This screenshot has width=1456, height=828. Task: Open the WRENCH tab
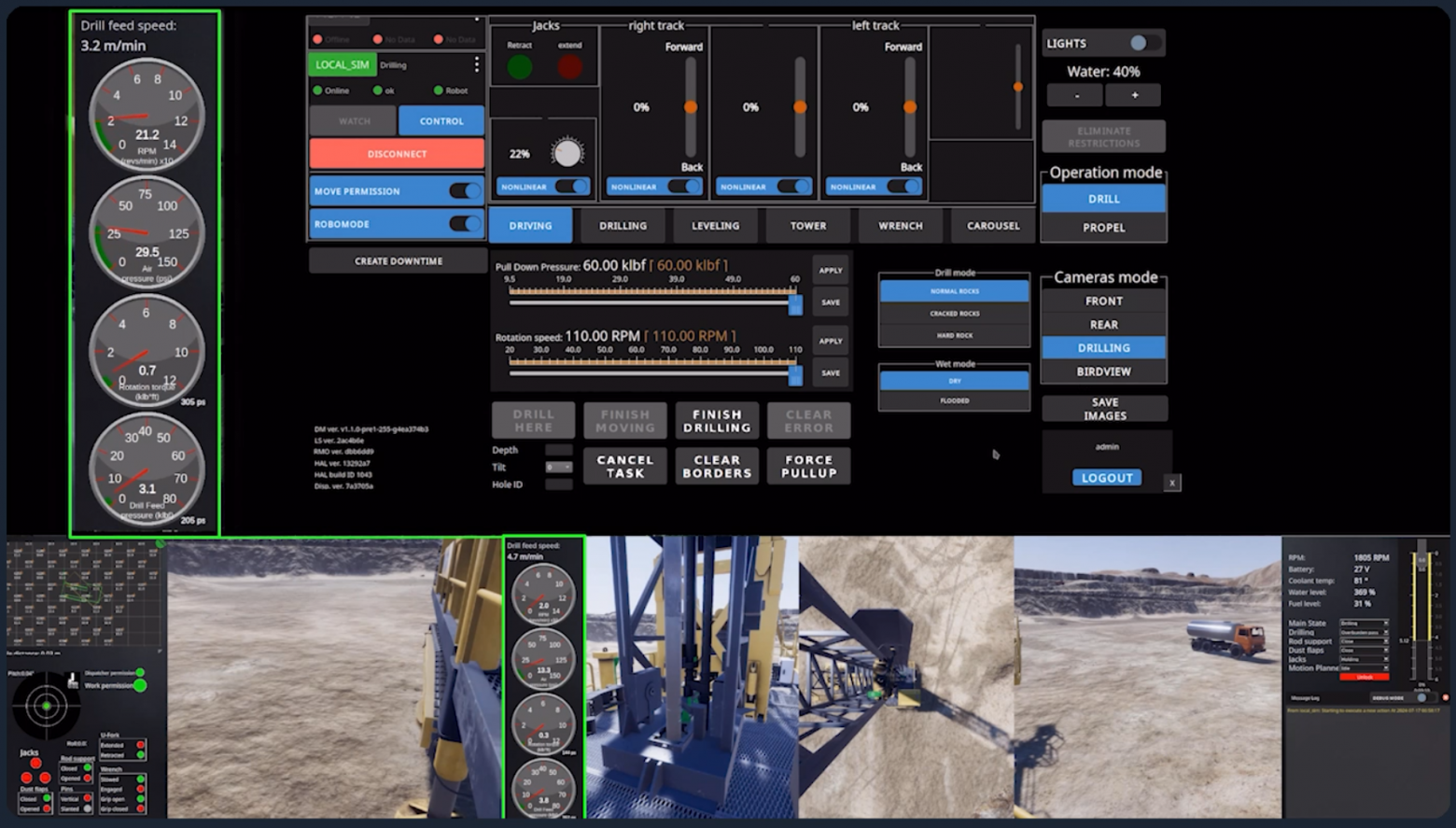click(900, 226)
